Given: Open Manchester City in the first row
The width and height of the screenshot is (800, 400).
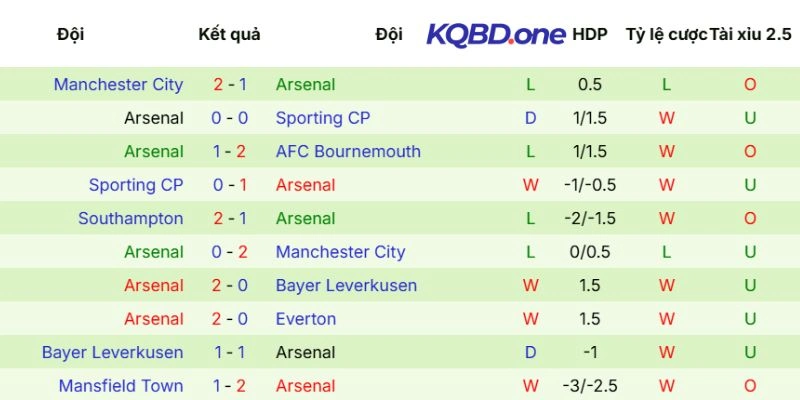Looking at the screenshot, I should [x=119, y=85].
